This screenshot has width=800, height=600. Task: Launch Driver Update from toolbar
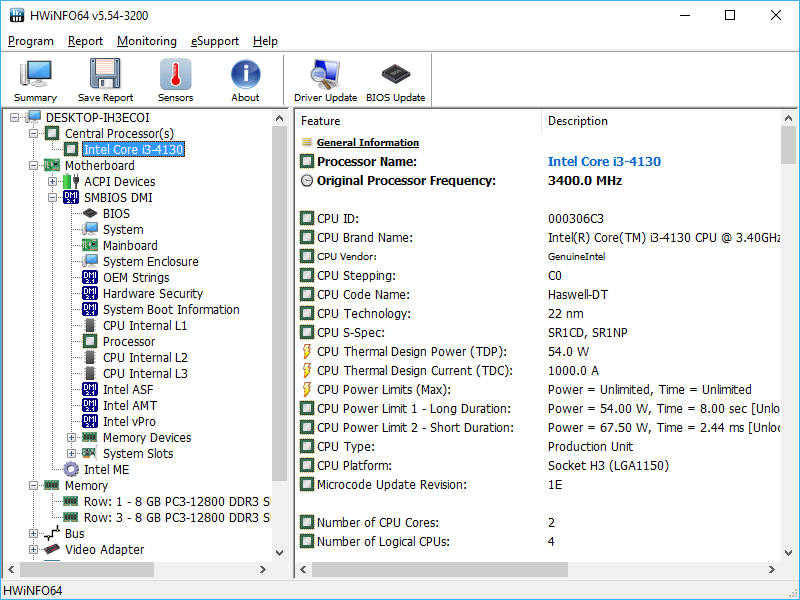(326, 80)
